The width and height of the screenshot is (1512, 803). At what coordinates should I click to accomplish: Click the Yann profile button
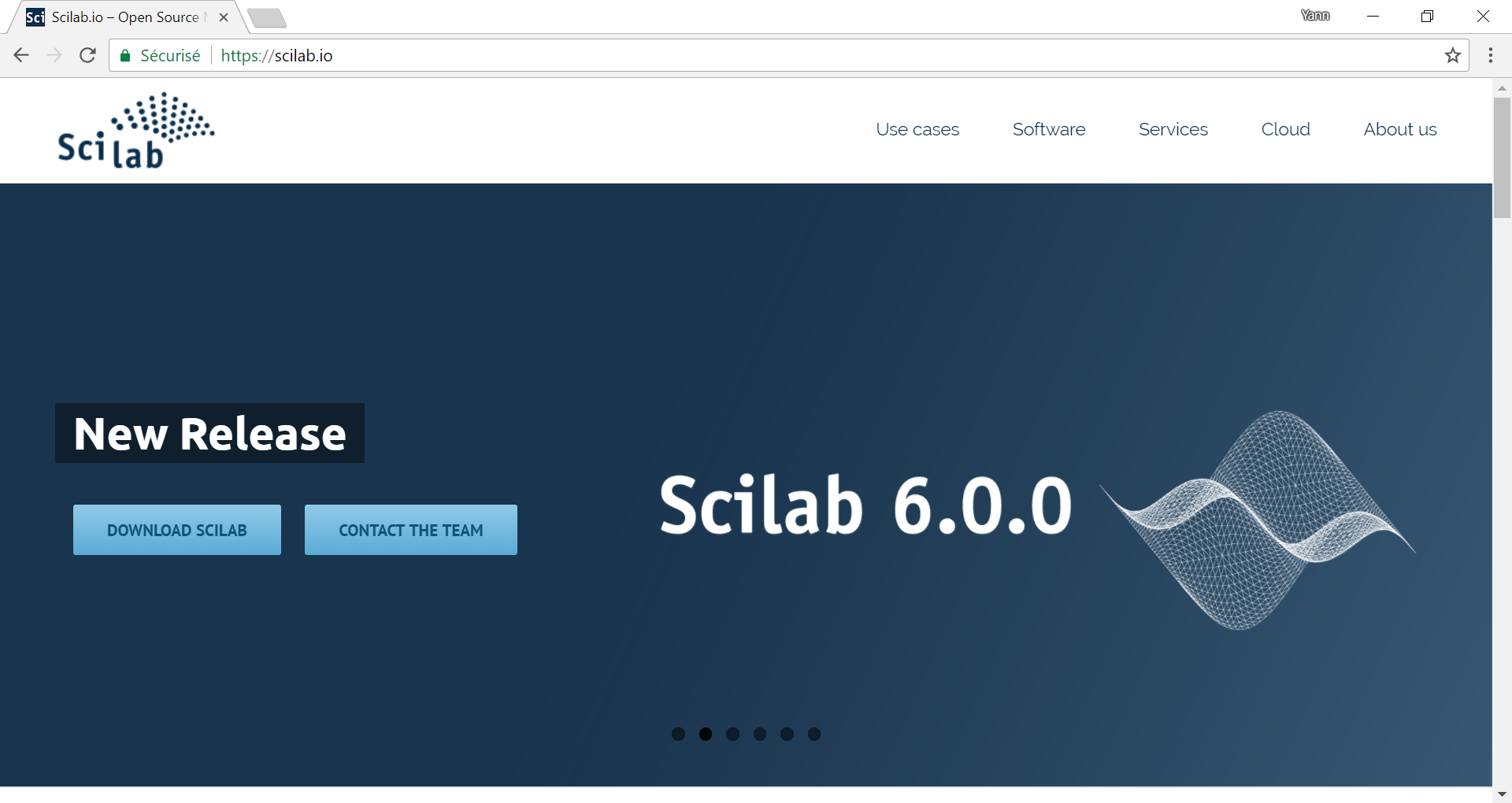pyautogui.click(x=1315, y=16)
